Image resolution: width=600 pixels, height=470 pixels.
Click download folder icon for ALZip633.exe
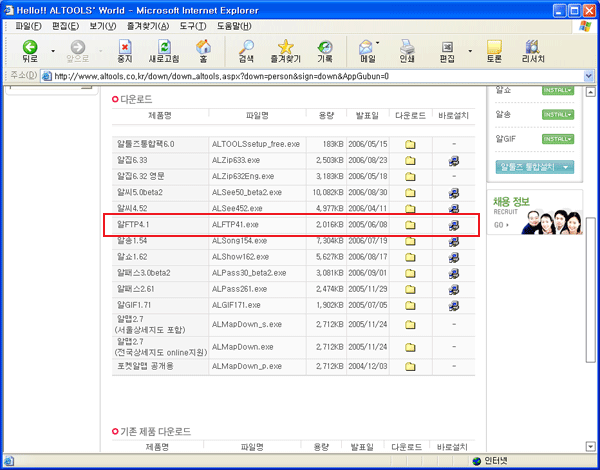(x=410, y=160)
